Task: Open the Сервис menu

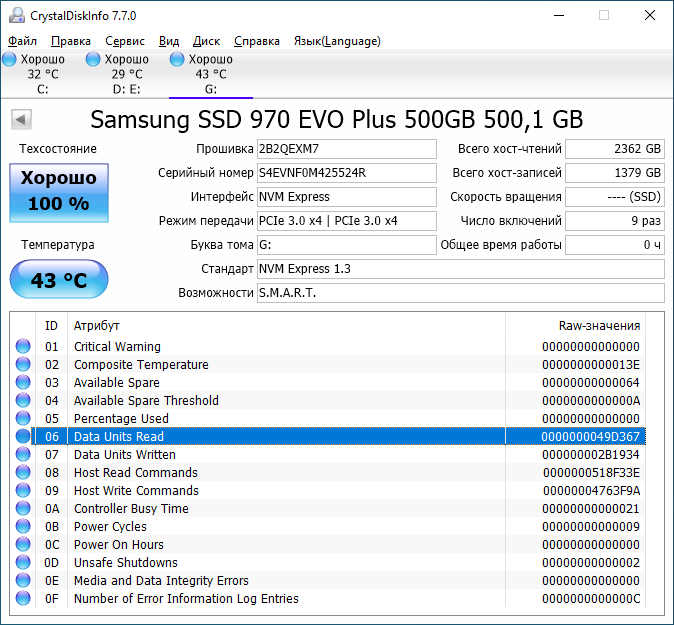Action: click(124, 41)
